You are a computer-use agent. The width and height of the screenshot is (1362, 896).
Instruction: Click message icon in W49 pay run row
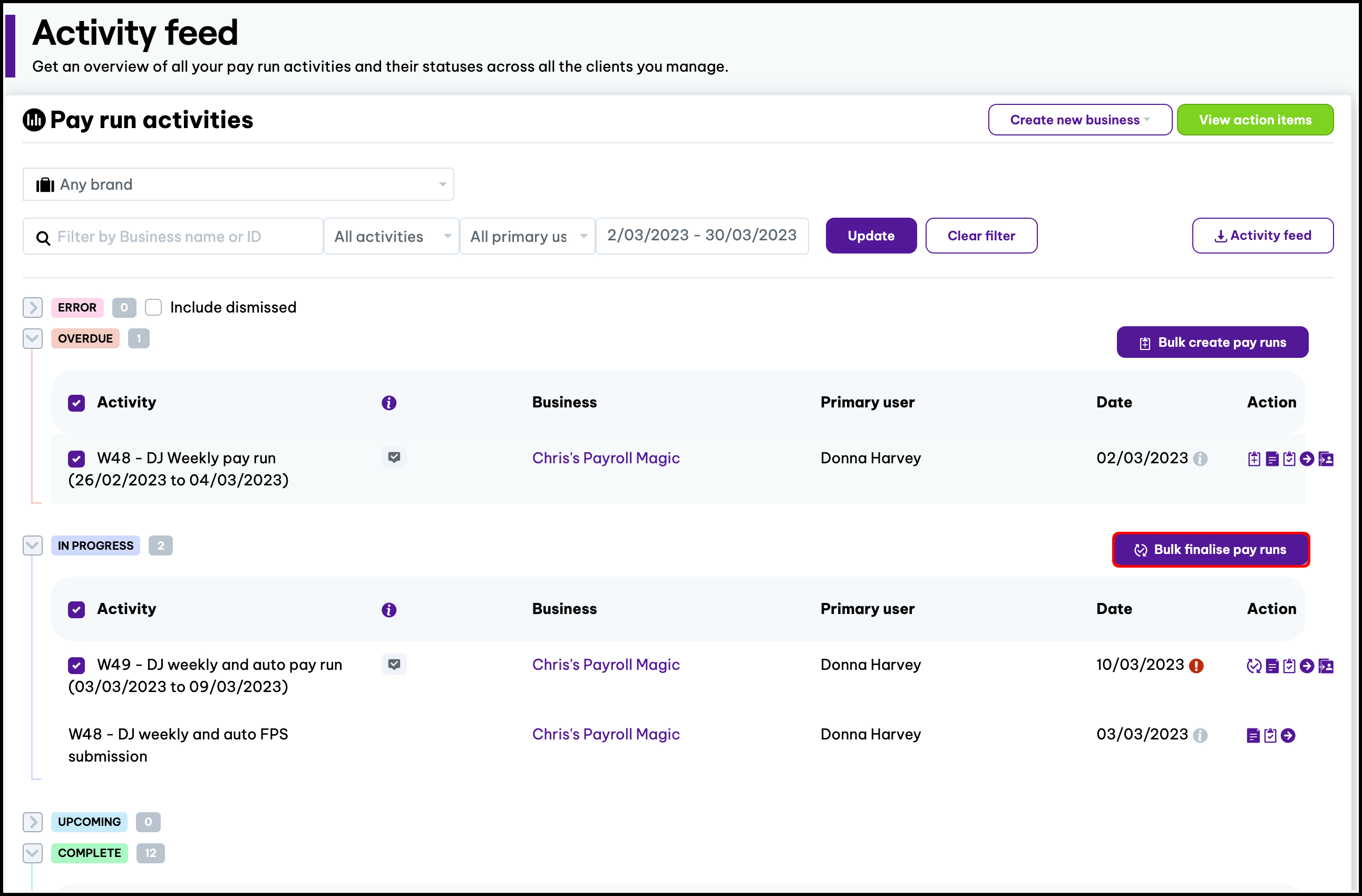point(394,664)
